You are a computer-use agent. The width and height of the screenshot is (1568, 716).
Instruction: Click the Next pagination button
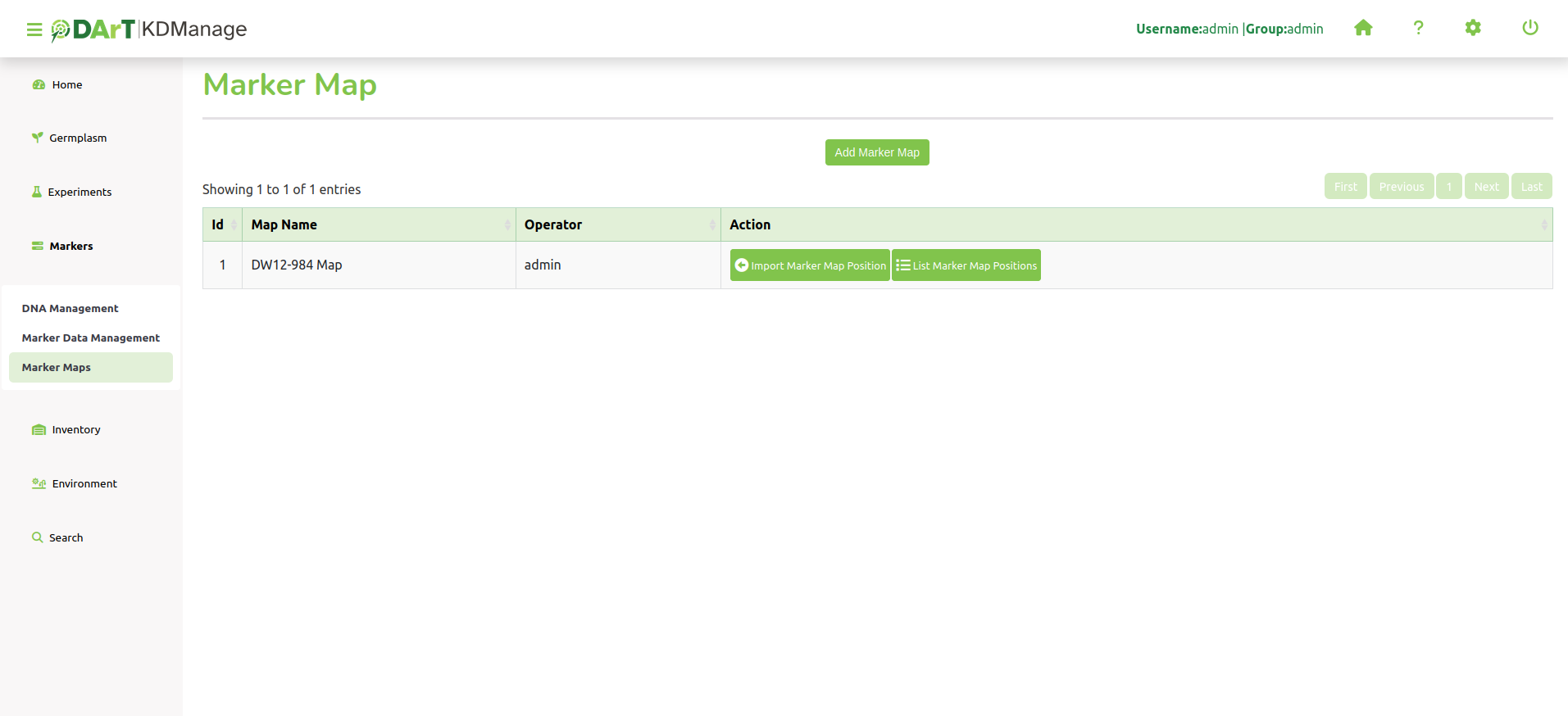tap(1486, 187)
